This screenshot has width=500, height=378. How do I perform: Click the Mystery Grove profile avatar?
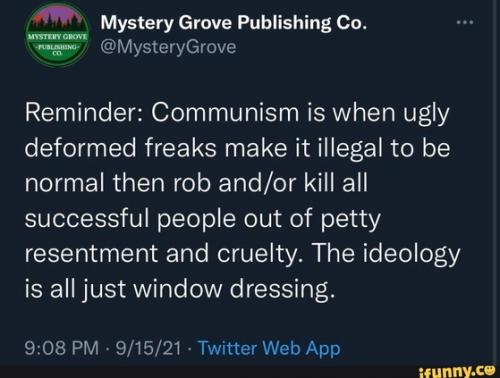coord(57,37)
